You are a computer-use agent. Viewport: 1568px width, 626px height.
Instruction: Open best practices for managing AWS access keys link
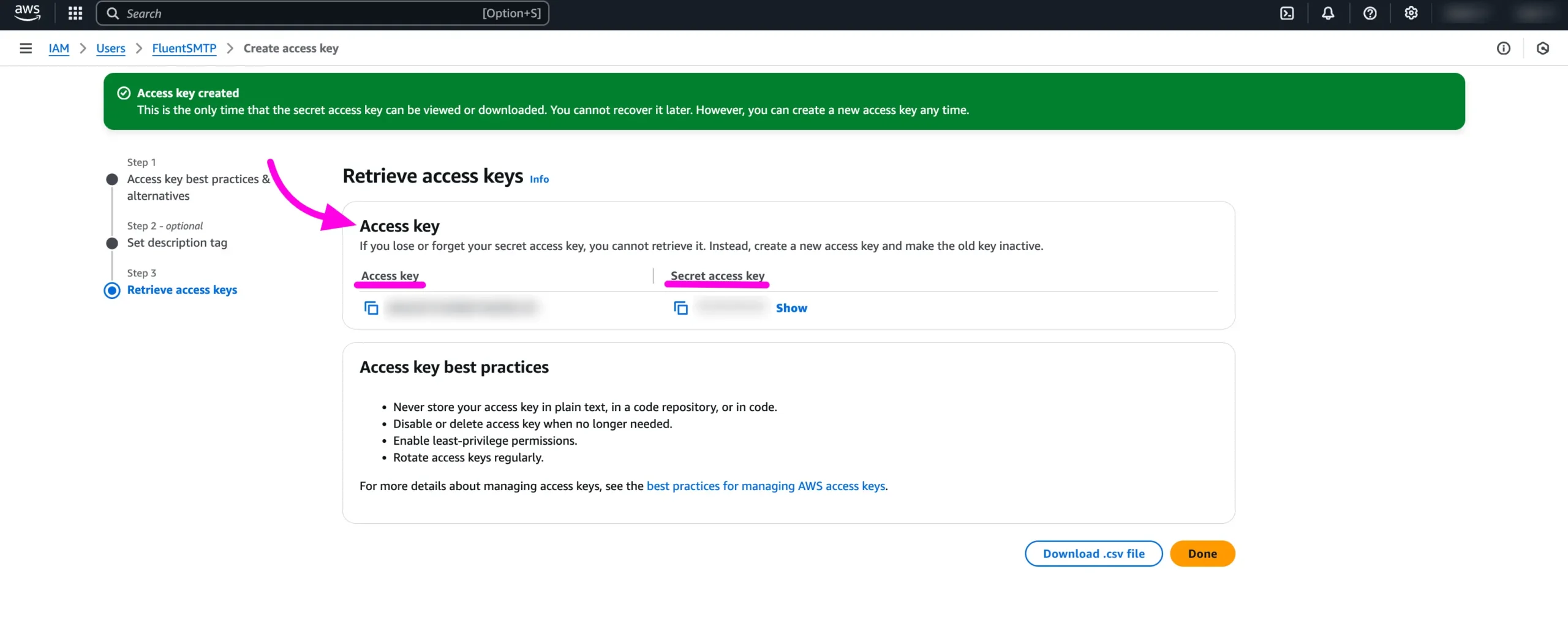pyautogui.click(x=766, y=486)
